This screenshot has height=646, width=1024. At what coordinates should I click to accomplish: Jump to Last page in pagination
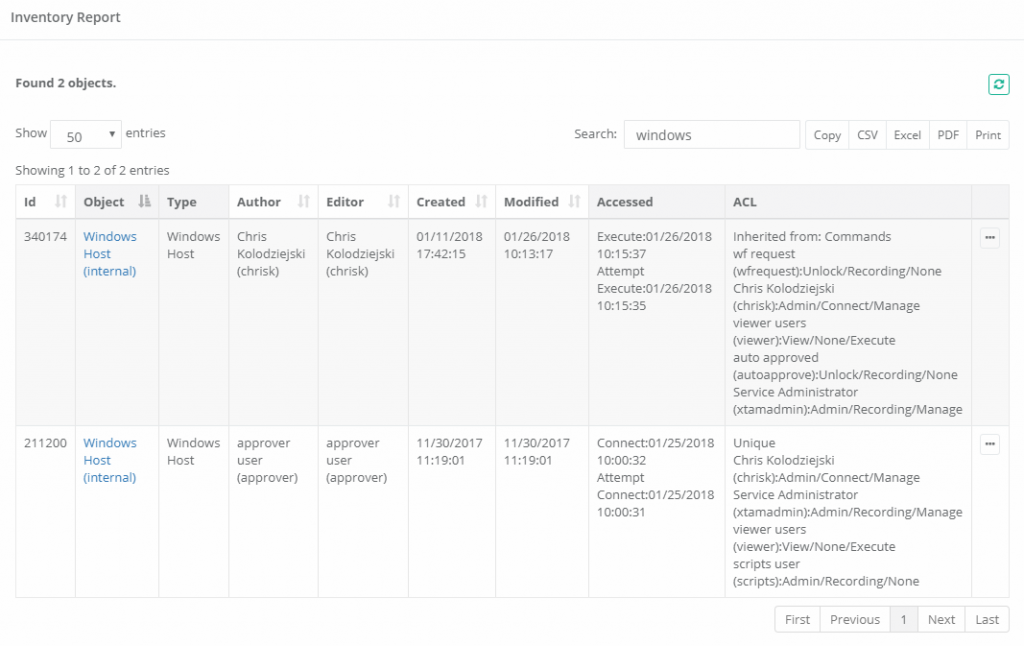[987, 620]
